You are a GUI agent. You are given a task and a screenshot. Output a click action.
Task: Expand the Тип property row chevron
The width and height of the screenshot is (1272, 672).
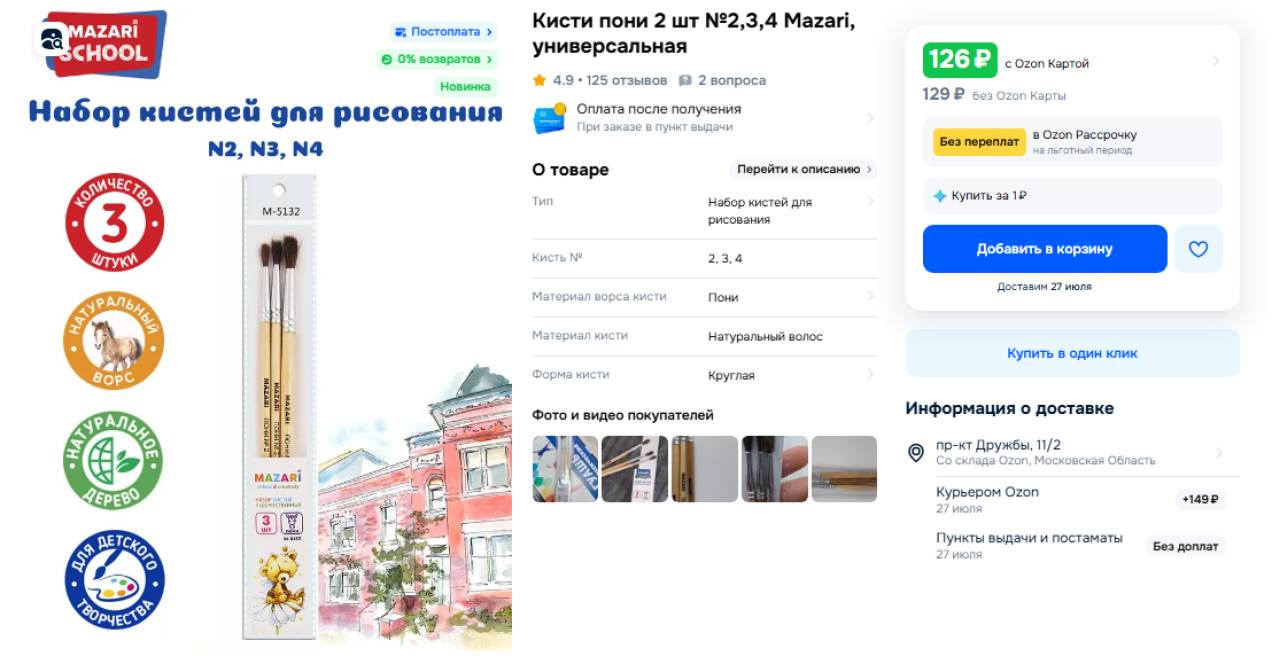870,201
